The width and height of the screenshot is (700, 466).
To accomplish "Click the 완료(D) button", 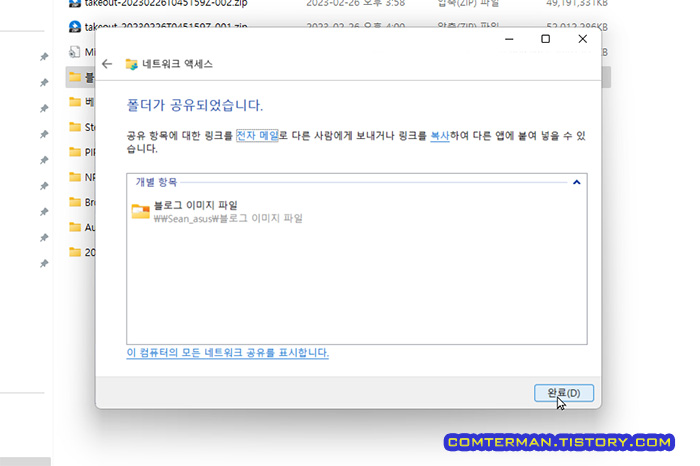I will point(564,393).
